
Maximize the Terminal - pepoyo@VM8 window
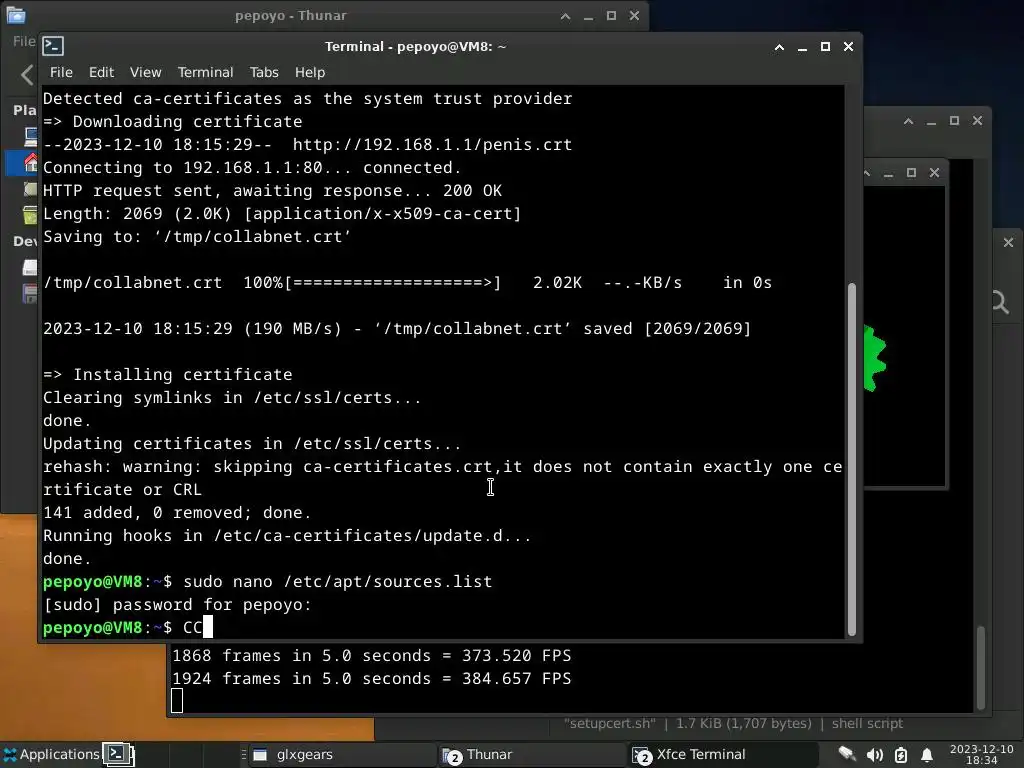coord(825,47)
